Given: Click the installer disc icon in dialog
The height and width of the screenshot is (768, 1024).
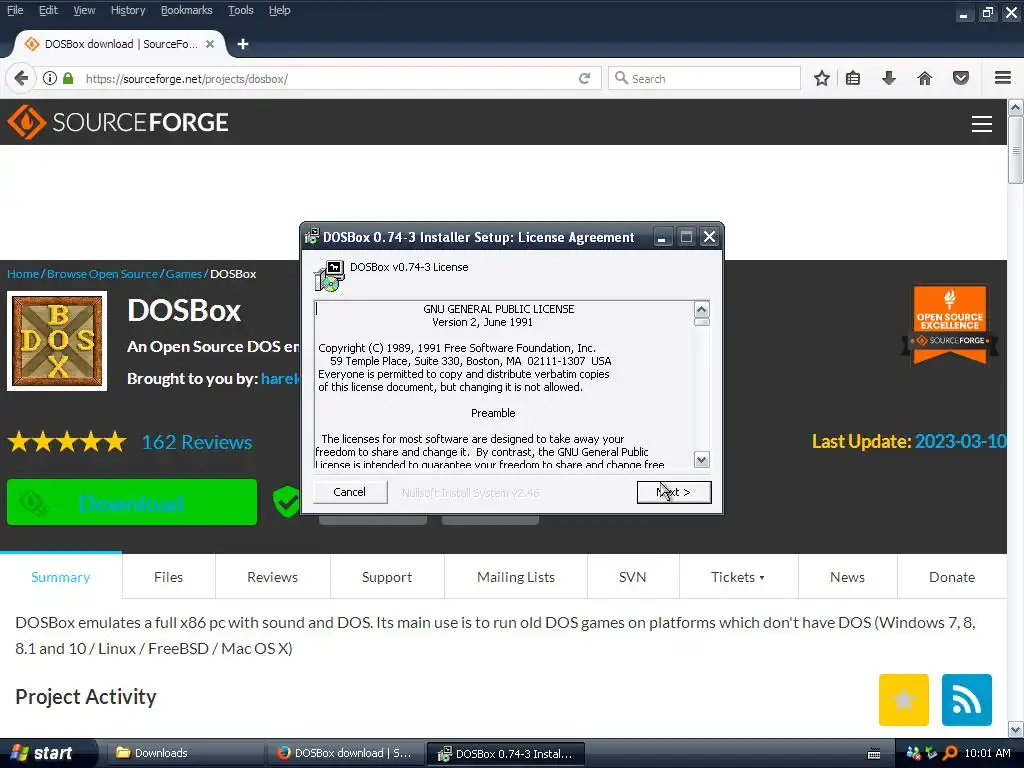Looking at the screenshot, I should (329, 276).
